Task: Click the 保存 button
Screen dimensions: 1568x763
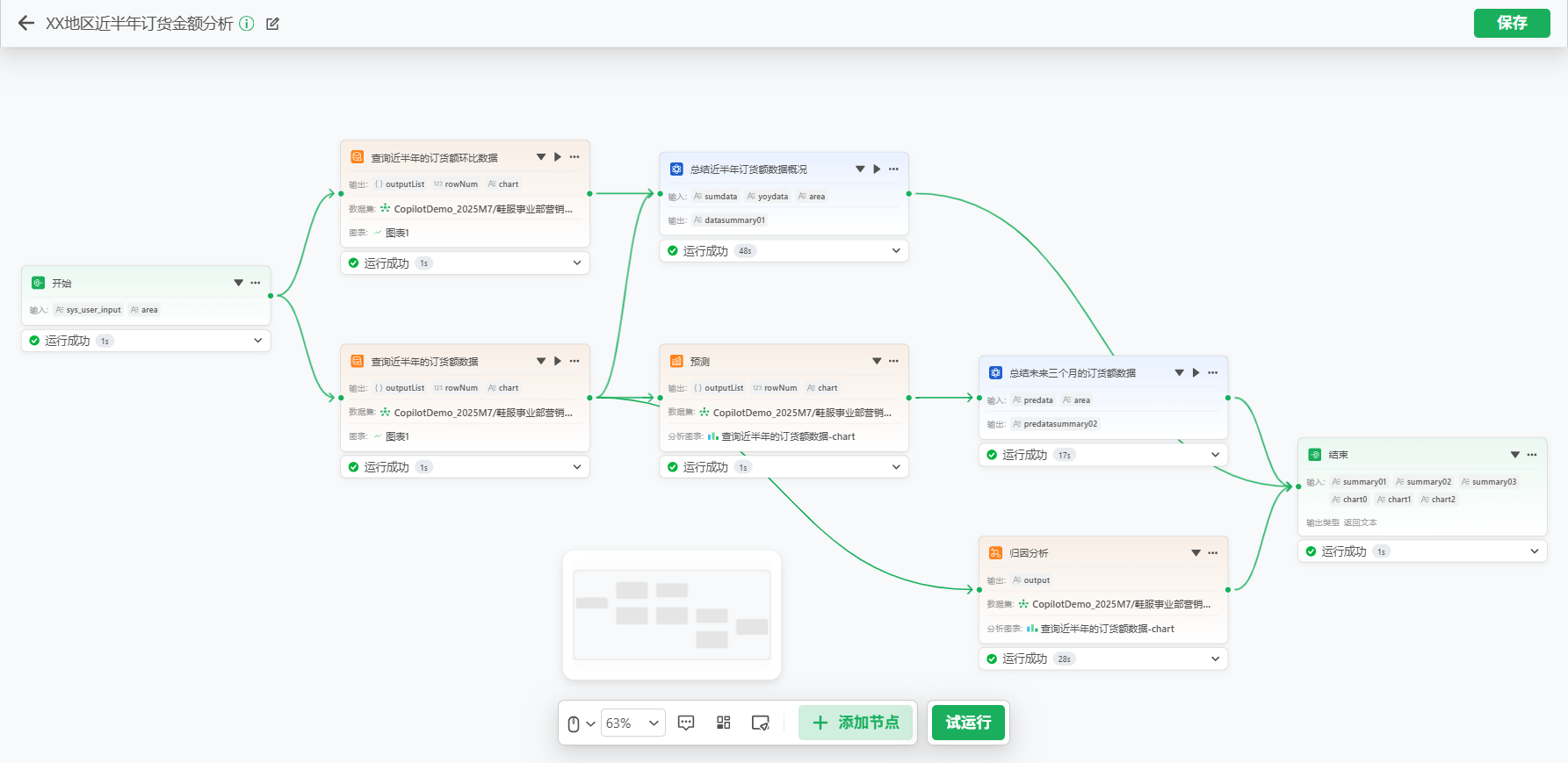Action: [1511, 23]
